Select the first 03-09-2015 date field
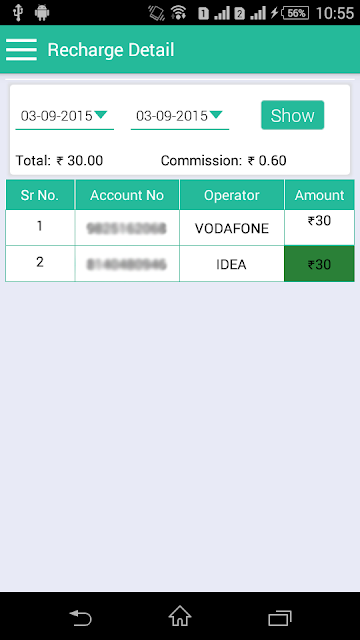Screen dimensions: 360x640 pyautogui.click(x=64, y=116)
